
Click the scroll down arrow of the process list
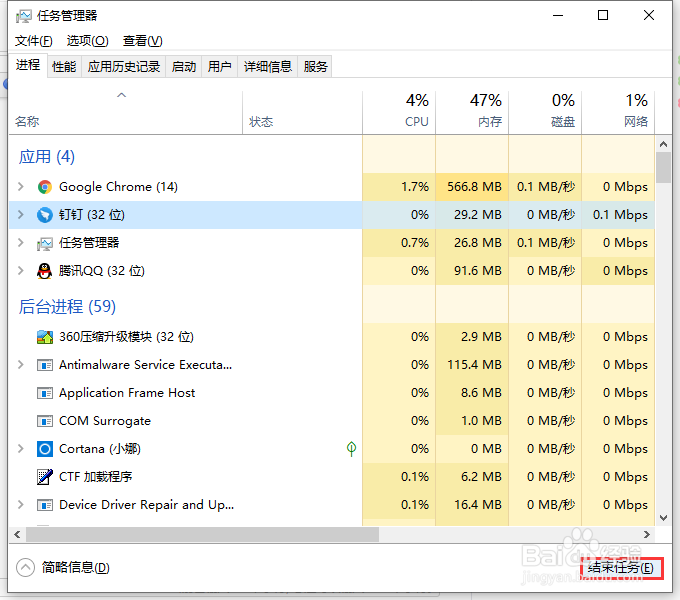coord(663,518)
